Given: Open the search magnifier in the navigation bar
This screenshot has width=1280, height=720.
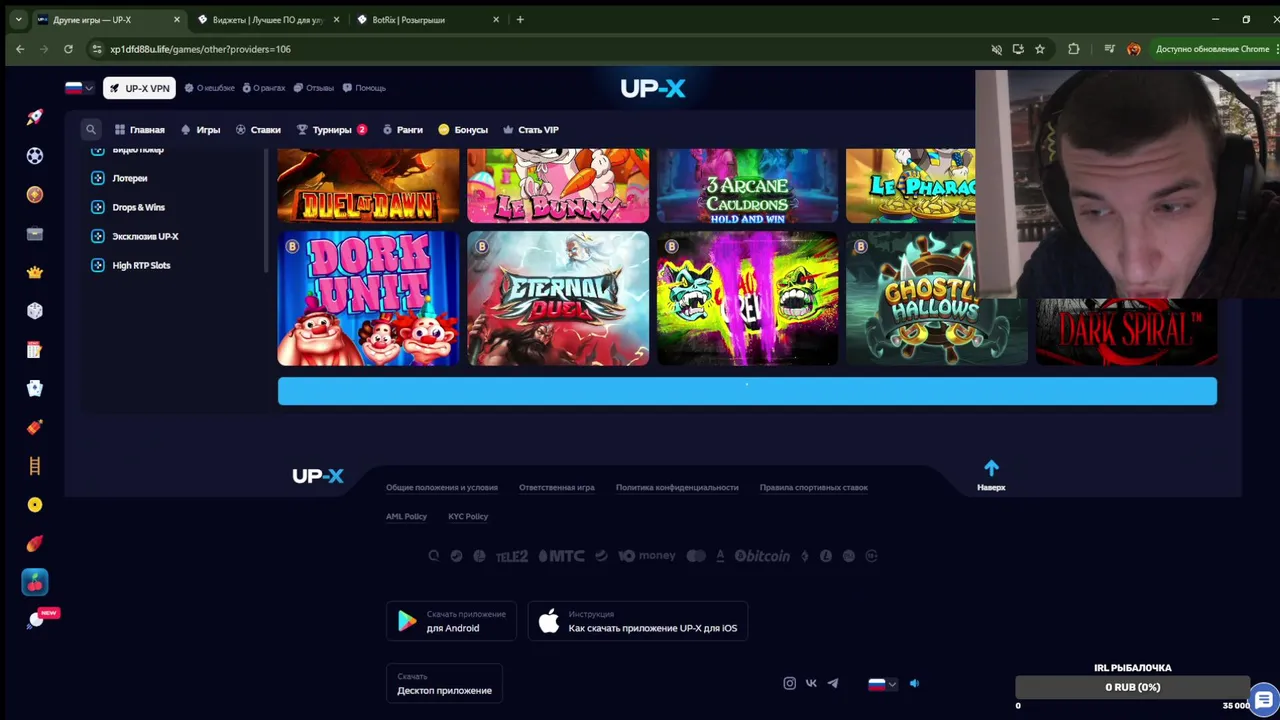Looking at the screenshot, I should (91, 129).
